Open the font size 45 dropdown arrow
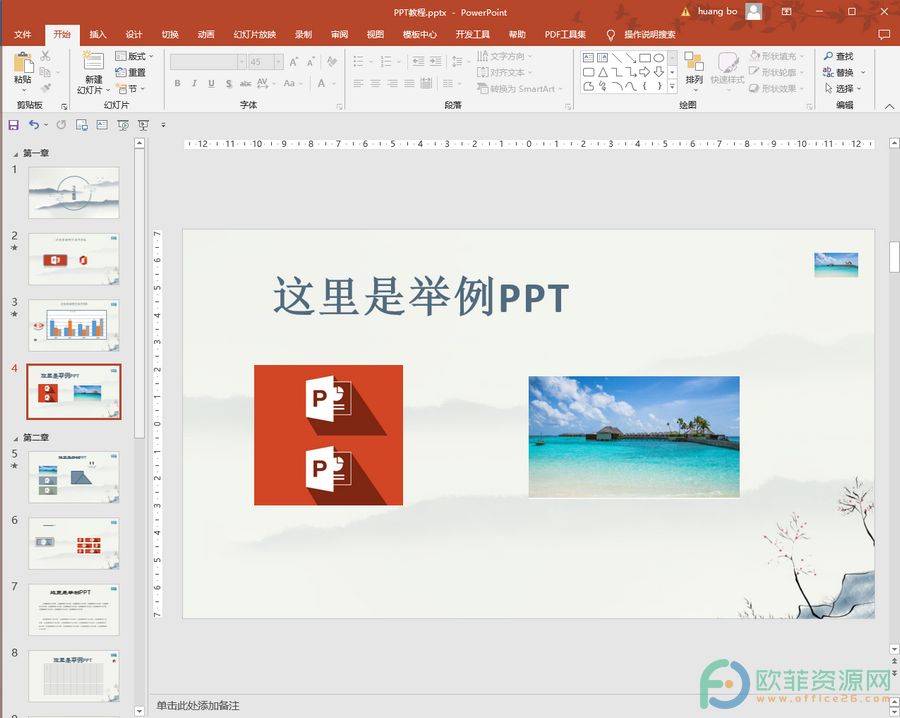Image resolution: width=900 pixels, height=718 pixels. (x=278, y=61)
